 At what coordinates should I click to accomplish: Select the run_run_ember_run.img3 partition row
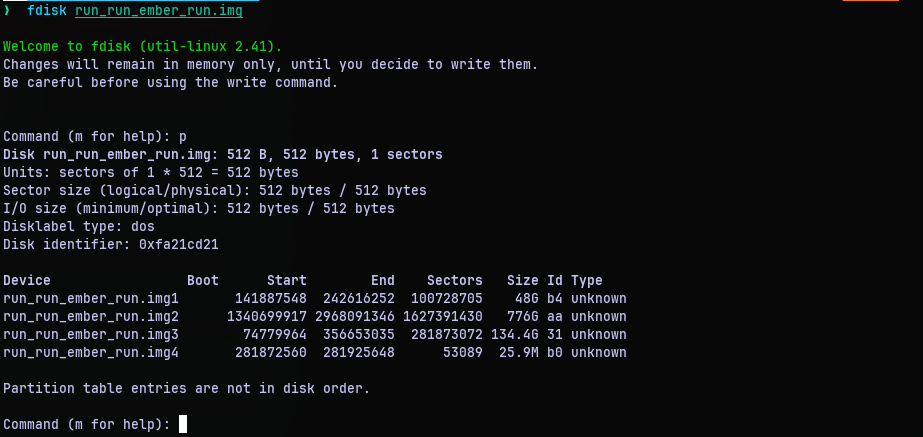[x=91, y=335]
